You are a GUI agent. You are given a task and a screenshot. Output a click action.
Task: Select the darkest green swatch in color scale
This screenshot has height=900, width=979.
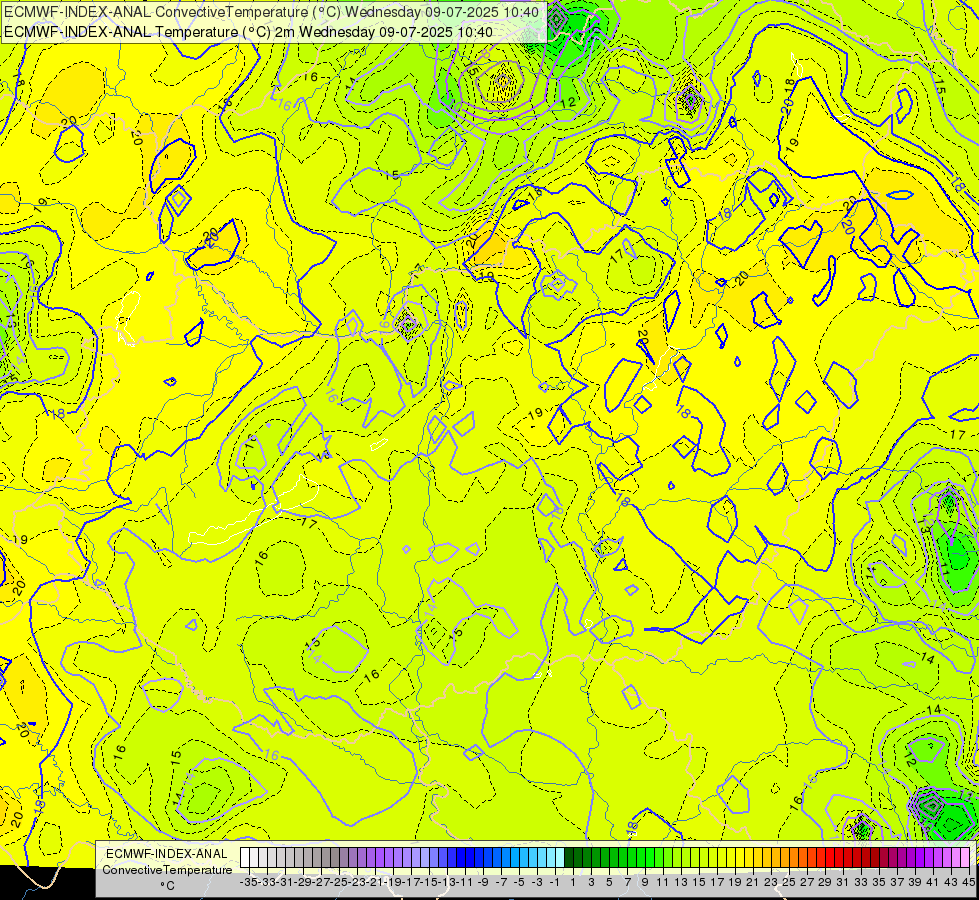tap(569, 857)
